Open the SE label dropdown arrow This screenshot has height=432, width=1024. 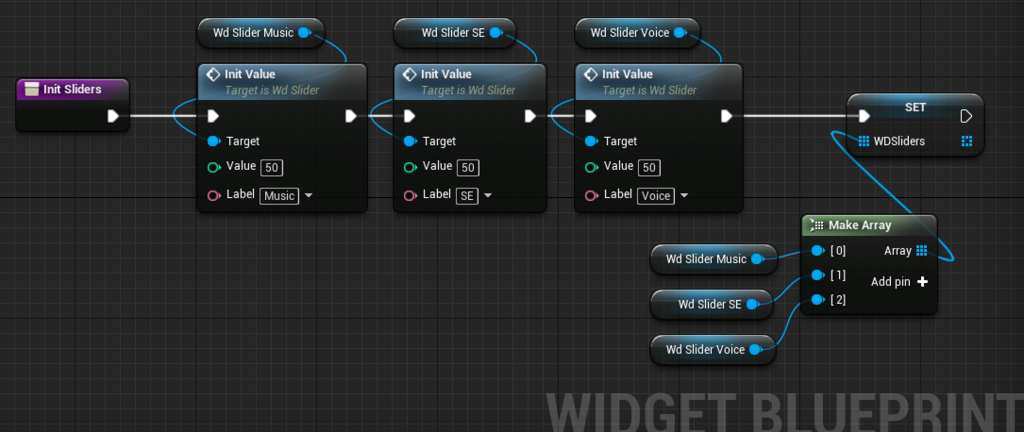488,195
